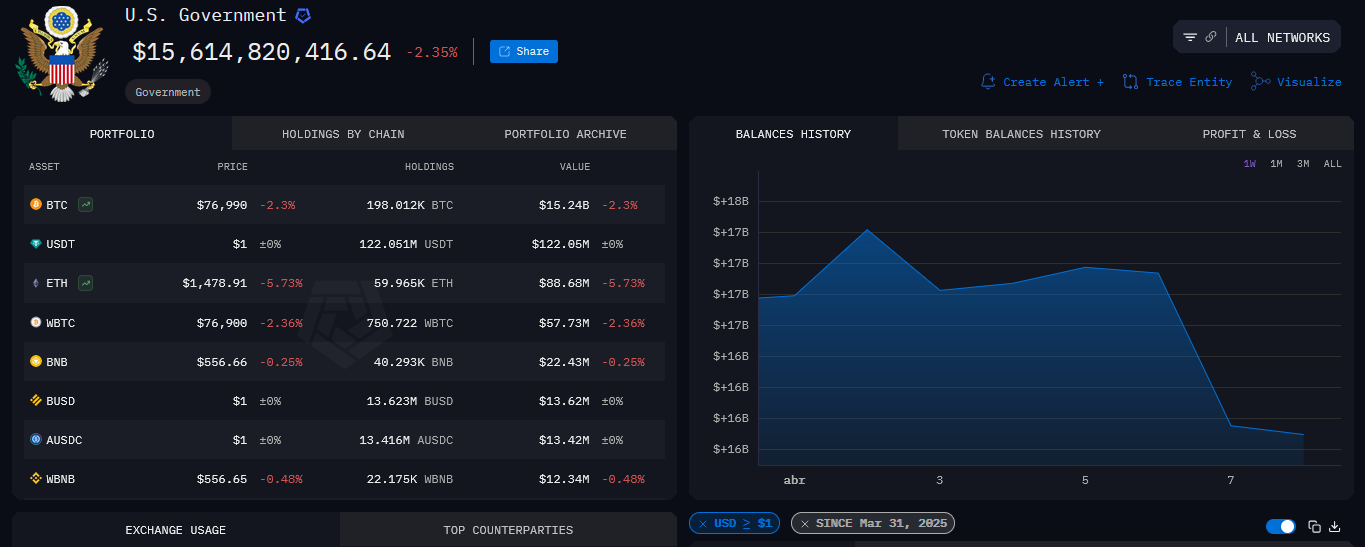The width and height of the screenshot is (1365, 547).
Task: Click the bell icon for Create Alert
Action: click(988, 82)
